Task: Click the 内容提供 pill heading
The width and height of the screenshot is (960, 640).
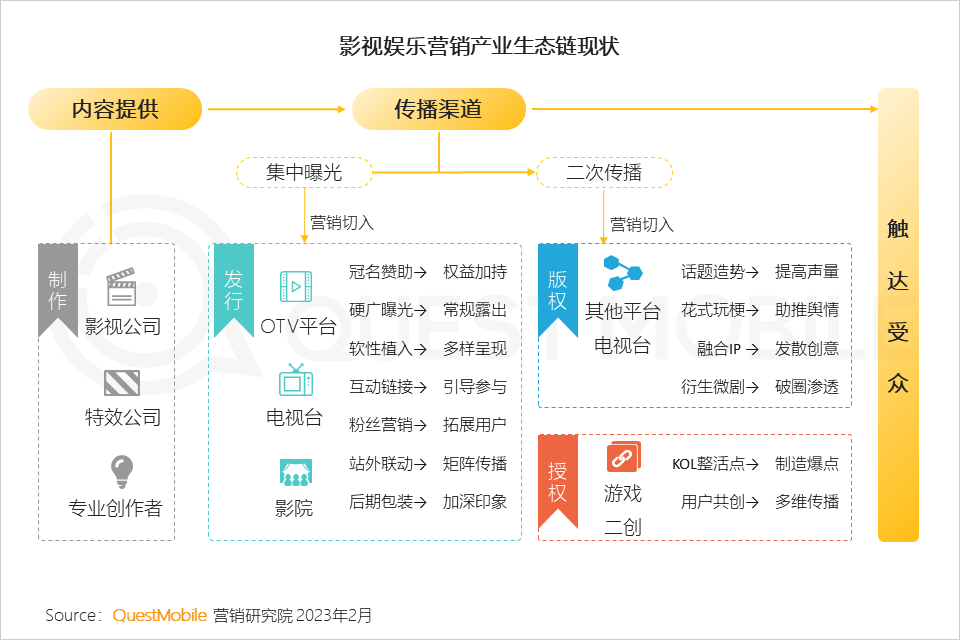Action: (x=115, y=109)
